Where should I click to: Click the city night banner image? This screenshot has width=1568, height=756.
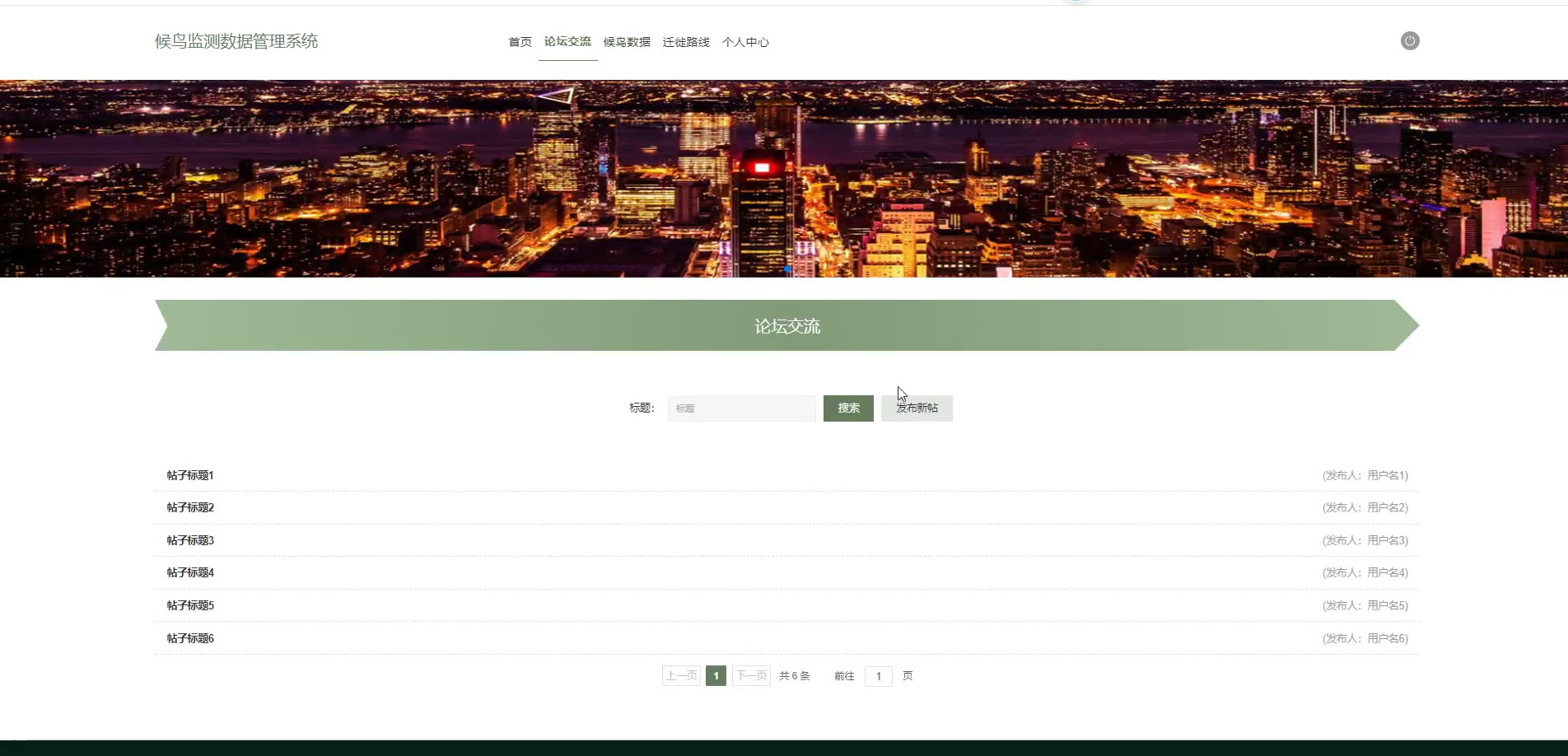pos(784,179)
